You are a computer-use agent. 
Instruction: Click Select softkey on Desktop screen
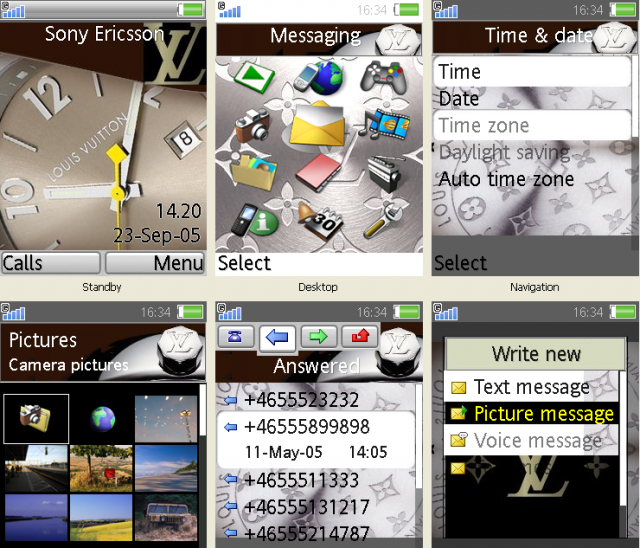pos(244,263)
